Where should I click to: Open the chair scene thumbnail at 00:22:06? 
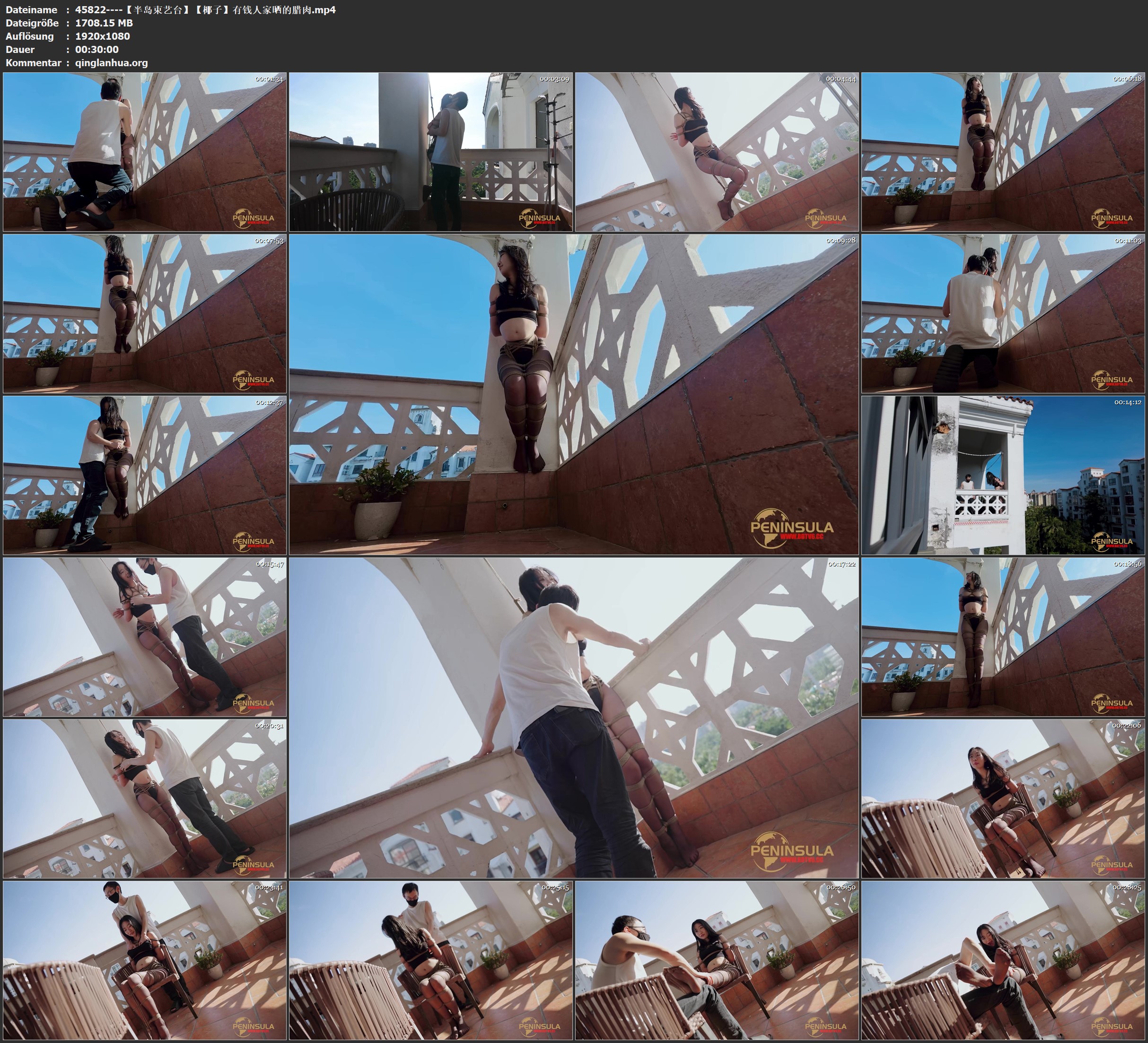coord(1003,798)
